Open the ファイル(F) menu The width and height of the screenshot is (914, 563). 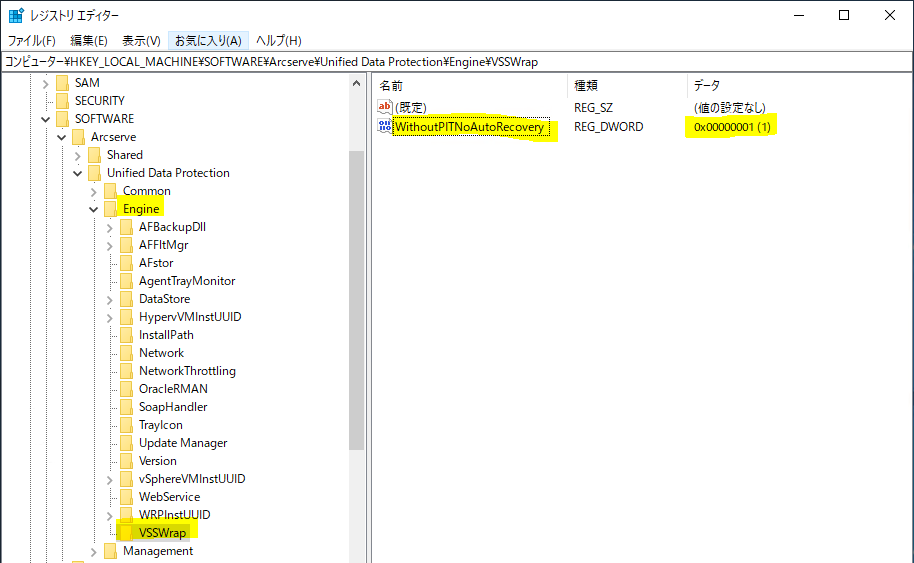point(31,41)
